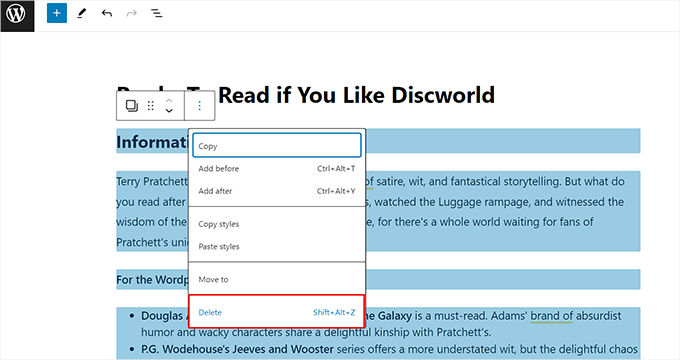Image resolution: width=680 pixels, height=360 pixels.
Task: Select Add before in the menu
Action: click(x=277, y=169)
